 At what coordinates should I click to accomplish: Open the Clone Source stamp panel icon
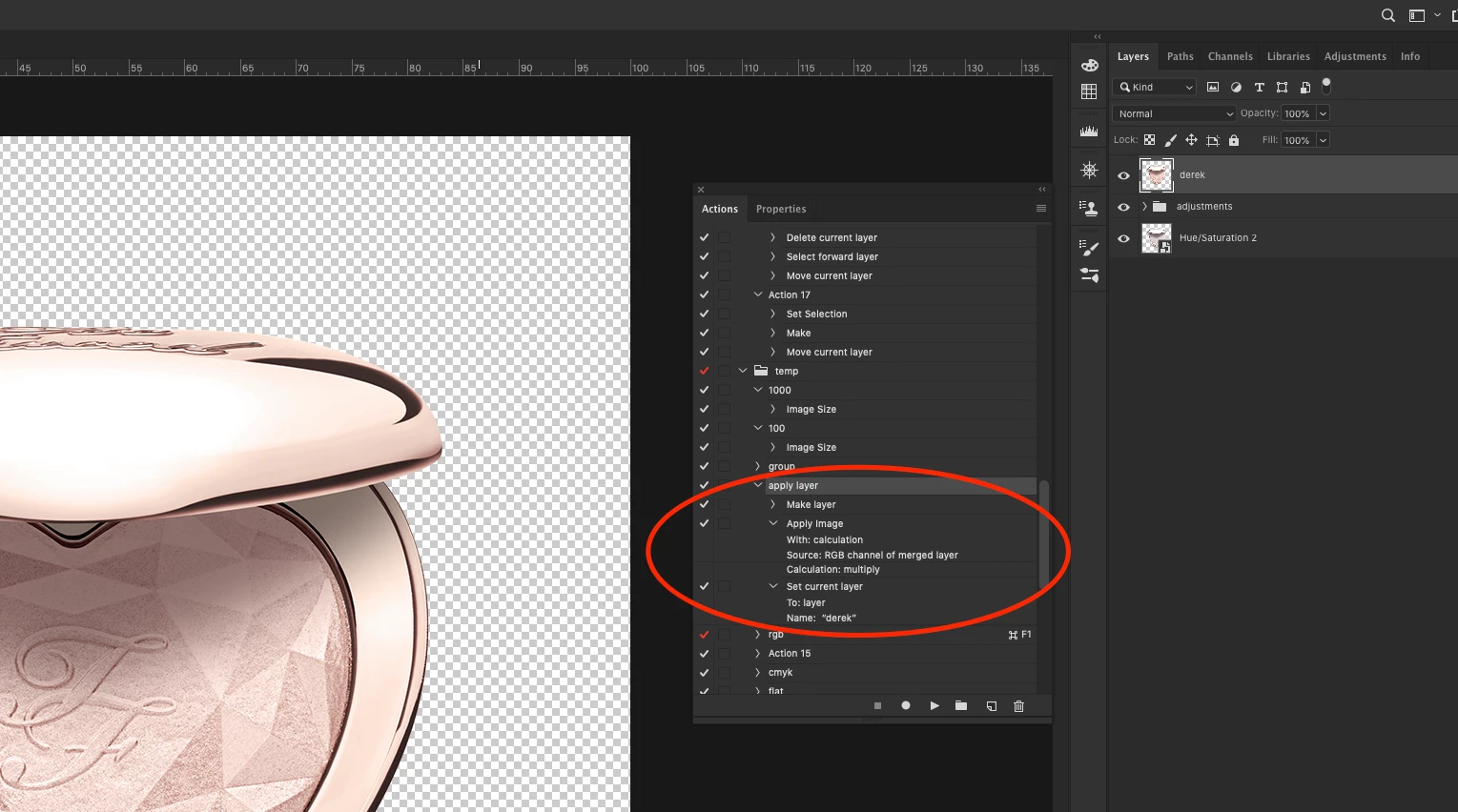tap(1089, 208)
